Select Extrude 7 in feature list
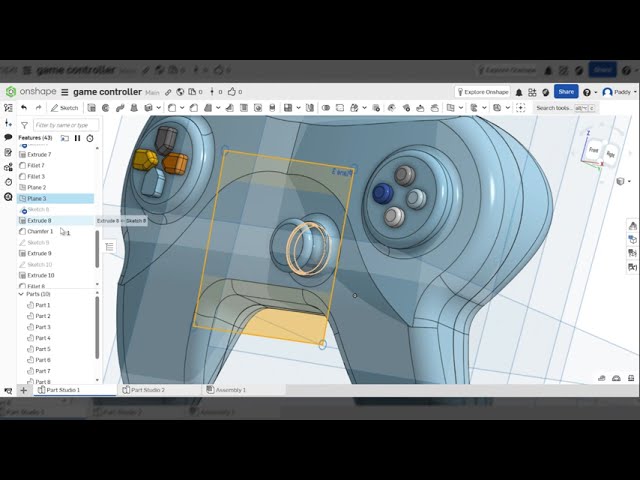 tap(56, 154)
